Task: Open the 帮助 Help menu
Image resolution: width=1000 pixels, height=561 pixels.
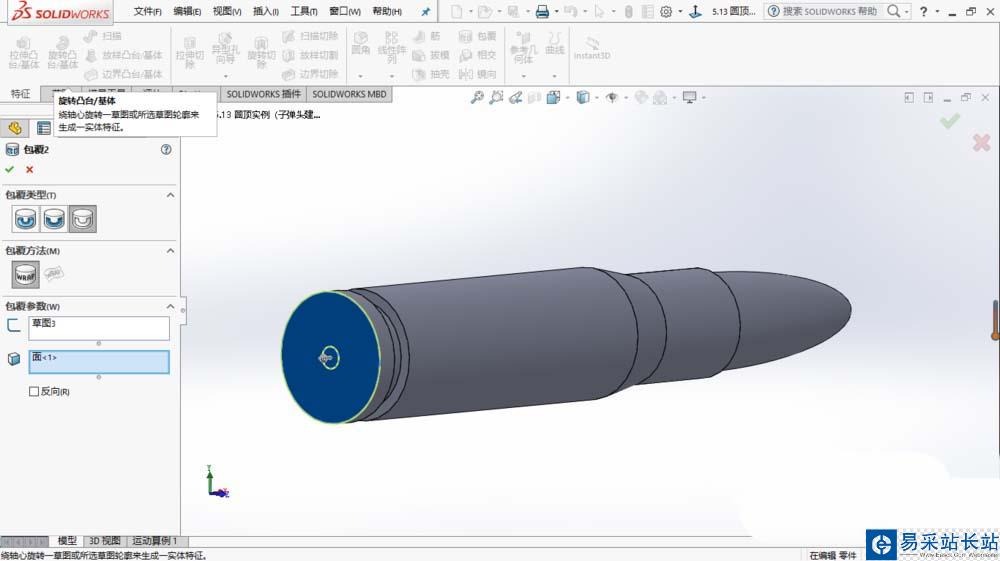Action: (386, 11)
